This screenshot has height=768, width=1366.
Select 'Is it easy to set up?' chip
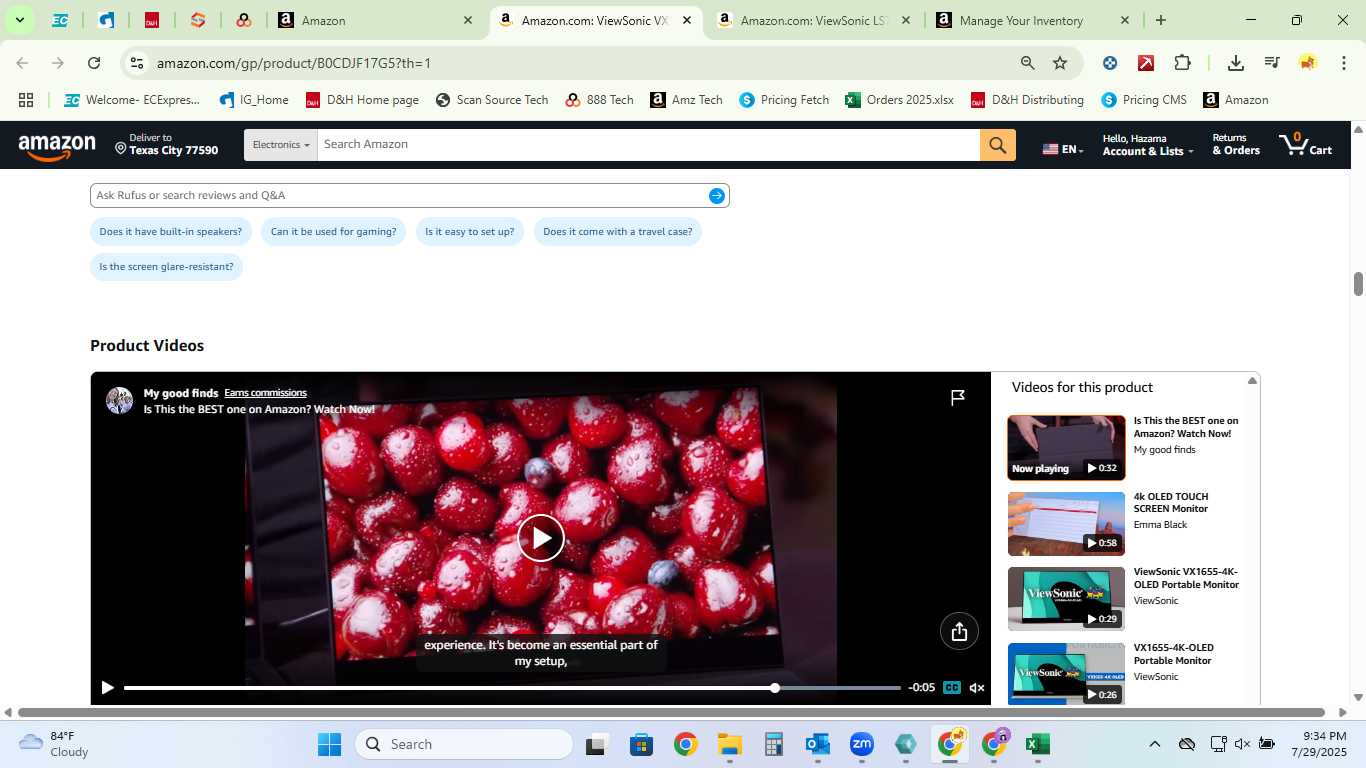coord(470,232)
